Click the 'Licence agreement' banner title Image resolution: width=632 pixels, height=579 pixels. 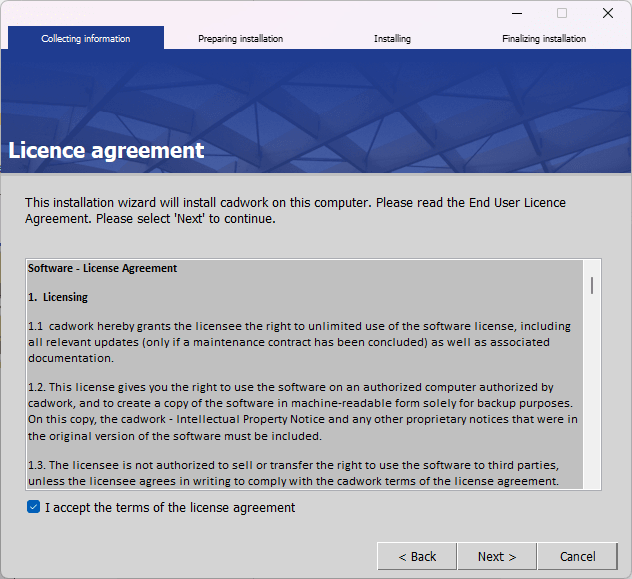click(106, 150)
